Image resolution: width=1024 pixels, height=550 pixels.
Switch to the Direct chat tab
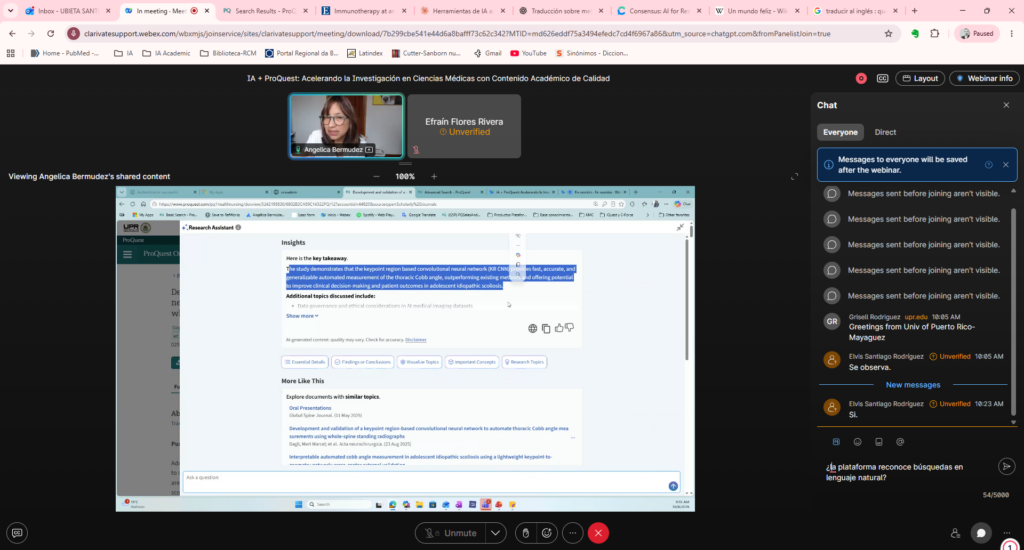(x=885, y=132)
